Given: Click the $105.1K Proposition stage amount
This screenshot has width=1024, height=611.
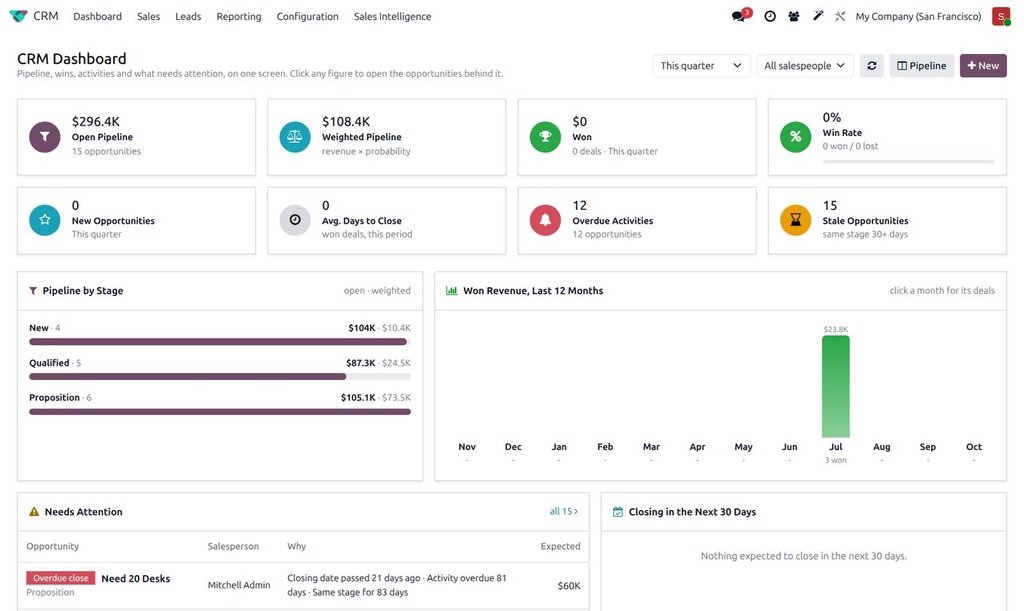Looking at the screenshot, I should pos(358,398).
